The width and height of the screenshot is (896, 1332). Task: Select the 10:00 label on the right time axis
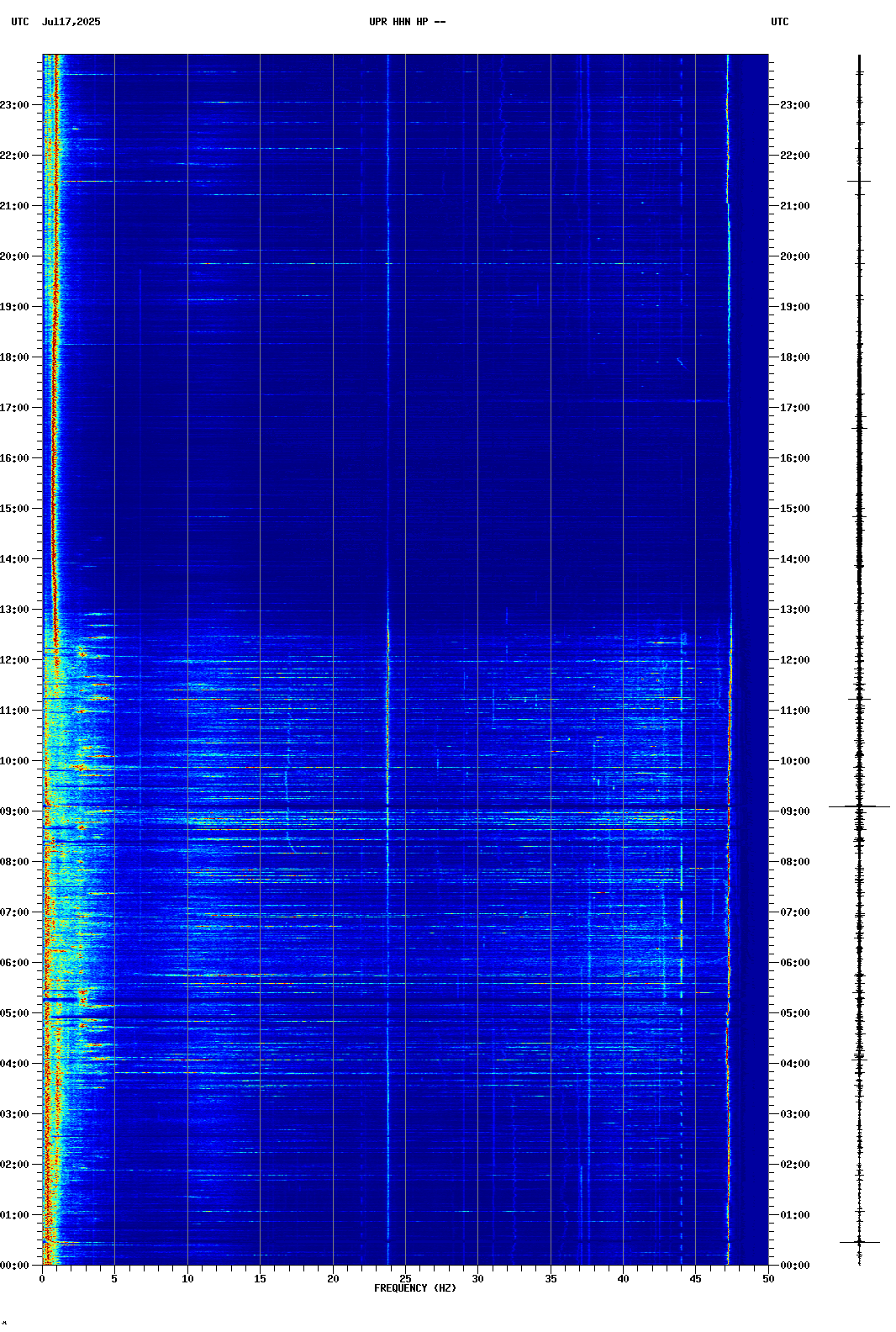pos(795,761)
